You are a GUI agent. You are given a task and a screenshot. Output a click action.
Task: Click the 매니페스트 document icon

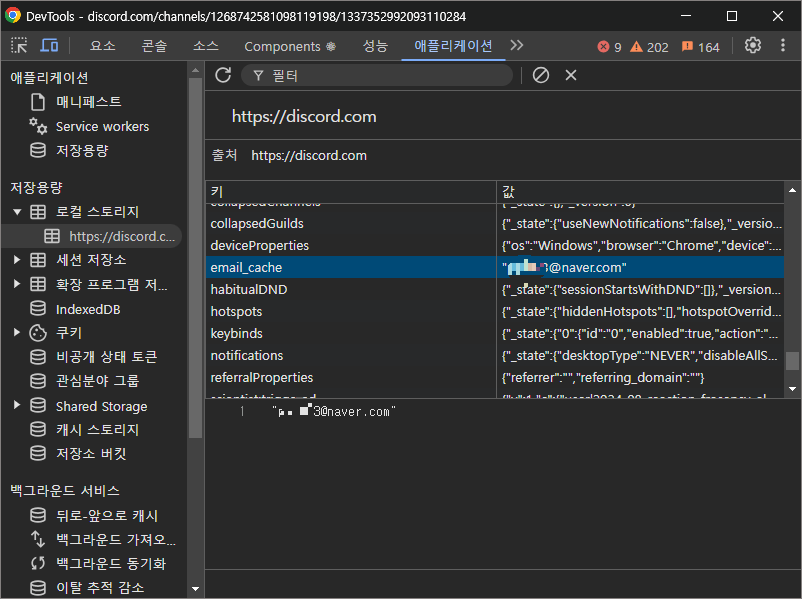(38, 102)
